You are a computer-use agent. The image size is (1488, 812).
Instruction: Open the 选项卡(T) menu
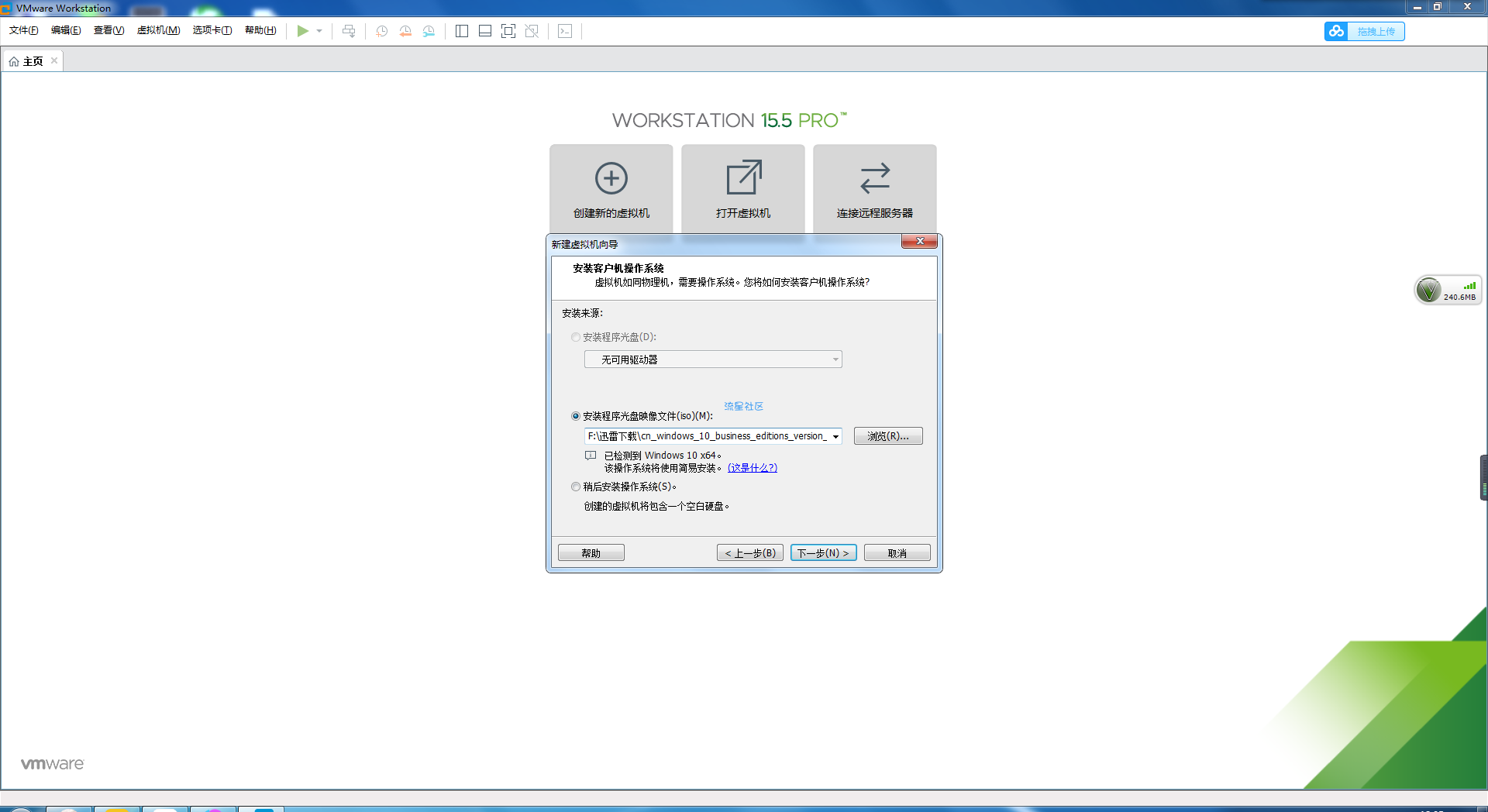pyautogui.click(x=212, y=30)
